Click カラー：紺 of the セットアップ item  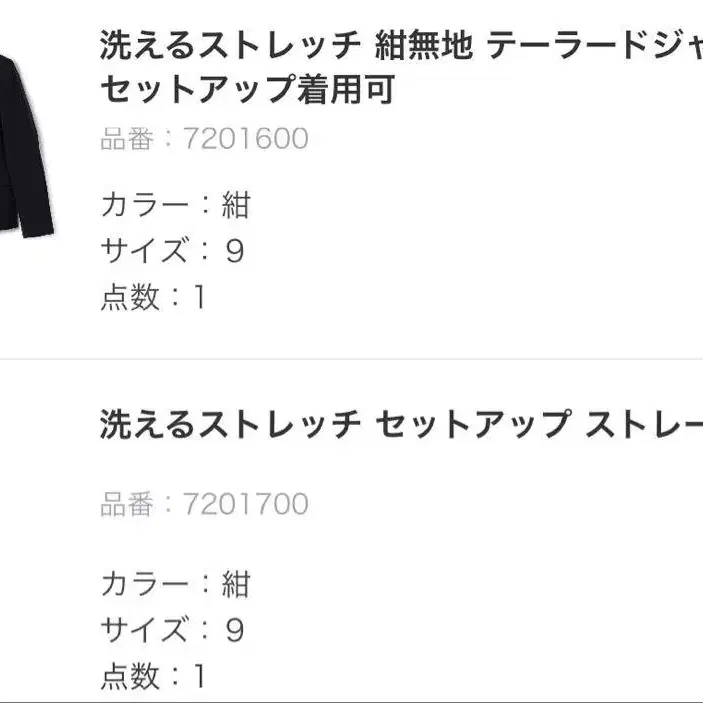click(176, 584)
